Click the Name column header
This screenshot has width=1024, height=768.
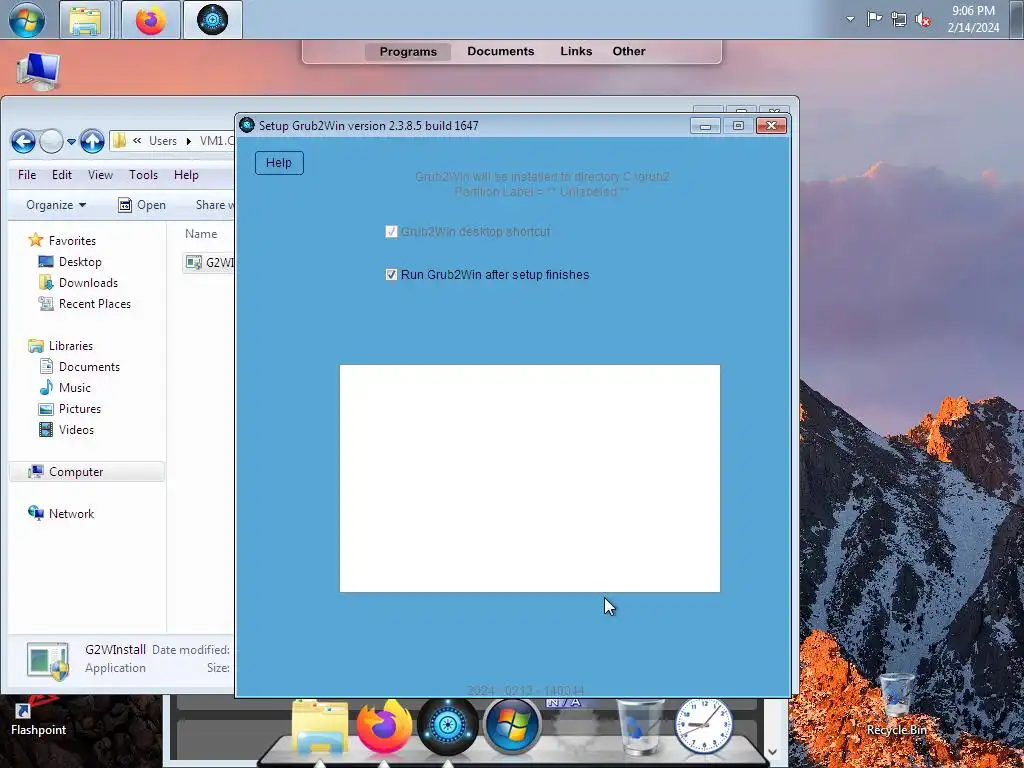pyautogui.click(x=201, y=234)
